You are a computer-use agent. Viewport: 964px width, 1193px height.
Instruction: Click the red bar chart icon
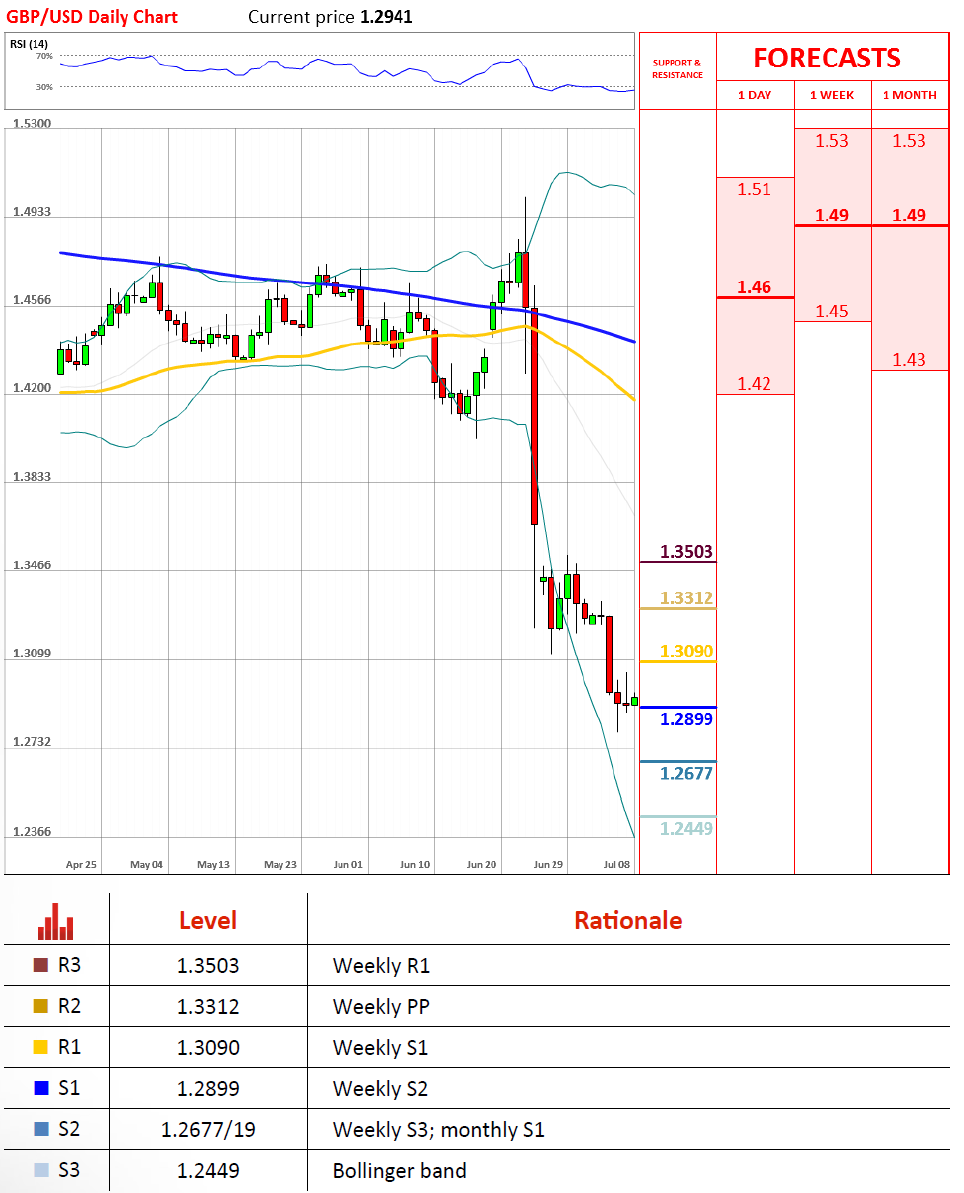56,921
